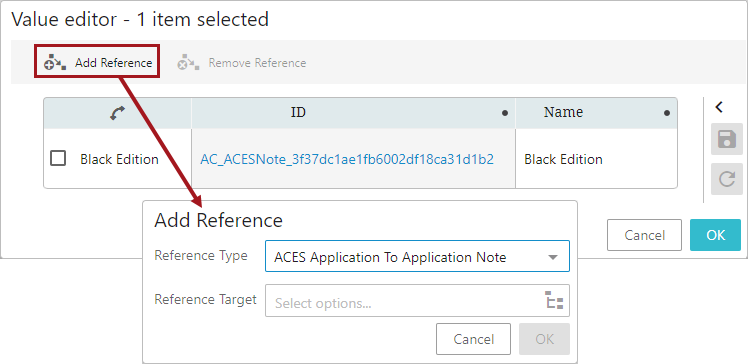748x364 pixels.
Task: Click greyed OK in Add Reference dialog
Action: (544, 339)
